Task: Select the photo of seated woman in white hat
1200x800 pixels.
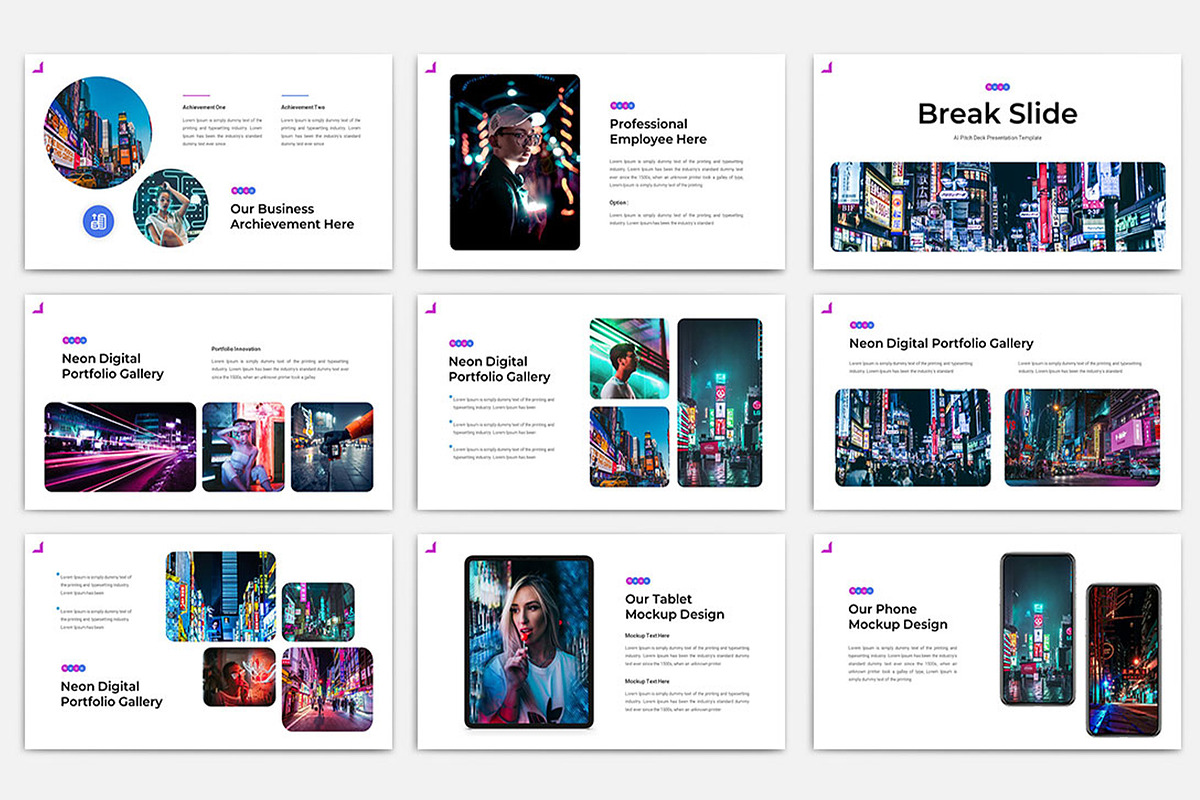Action: tap(243, 447)
